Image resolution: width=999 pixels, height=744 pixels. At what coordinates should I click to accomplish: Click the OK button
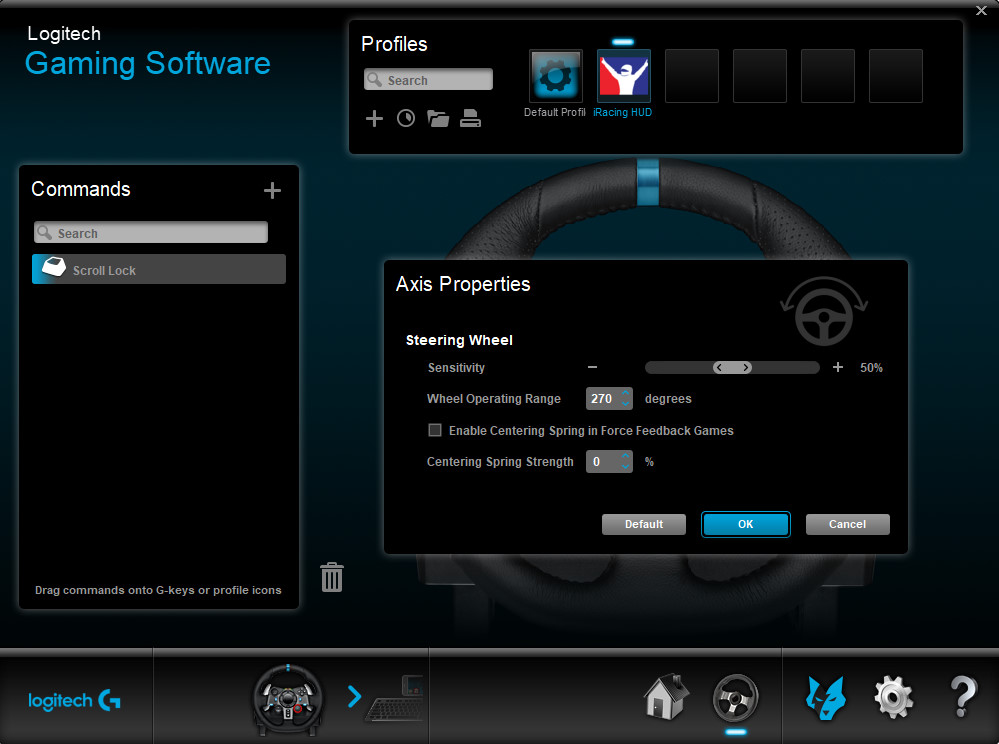point(746,524)
